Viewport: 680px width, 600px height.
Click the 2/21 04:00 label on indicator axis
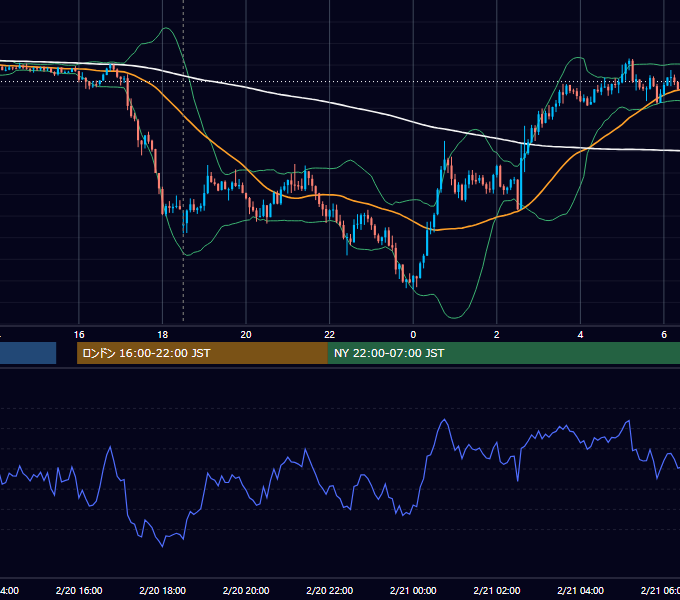click(x=580, y=591)
